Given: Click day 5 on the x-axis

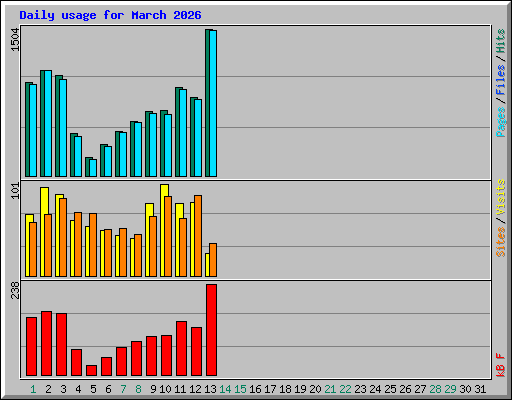Looking at the screenshot, I should 93,389.
